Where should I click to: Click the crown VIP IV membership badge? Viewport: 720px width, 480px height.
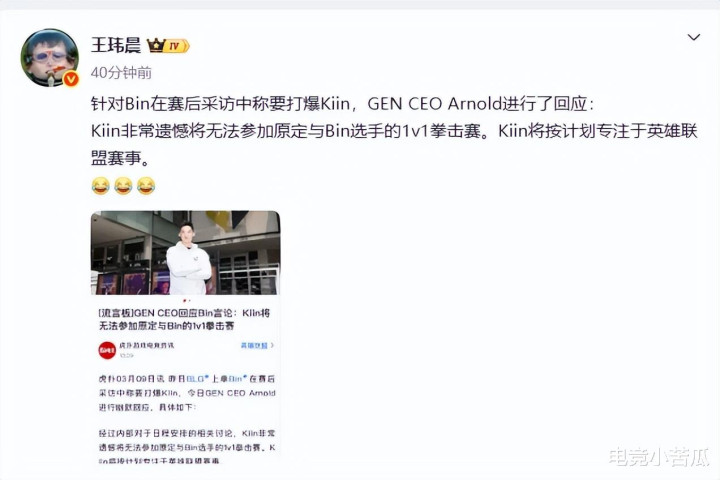168,45
